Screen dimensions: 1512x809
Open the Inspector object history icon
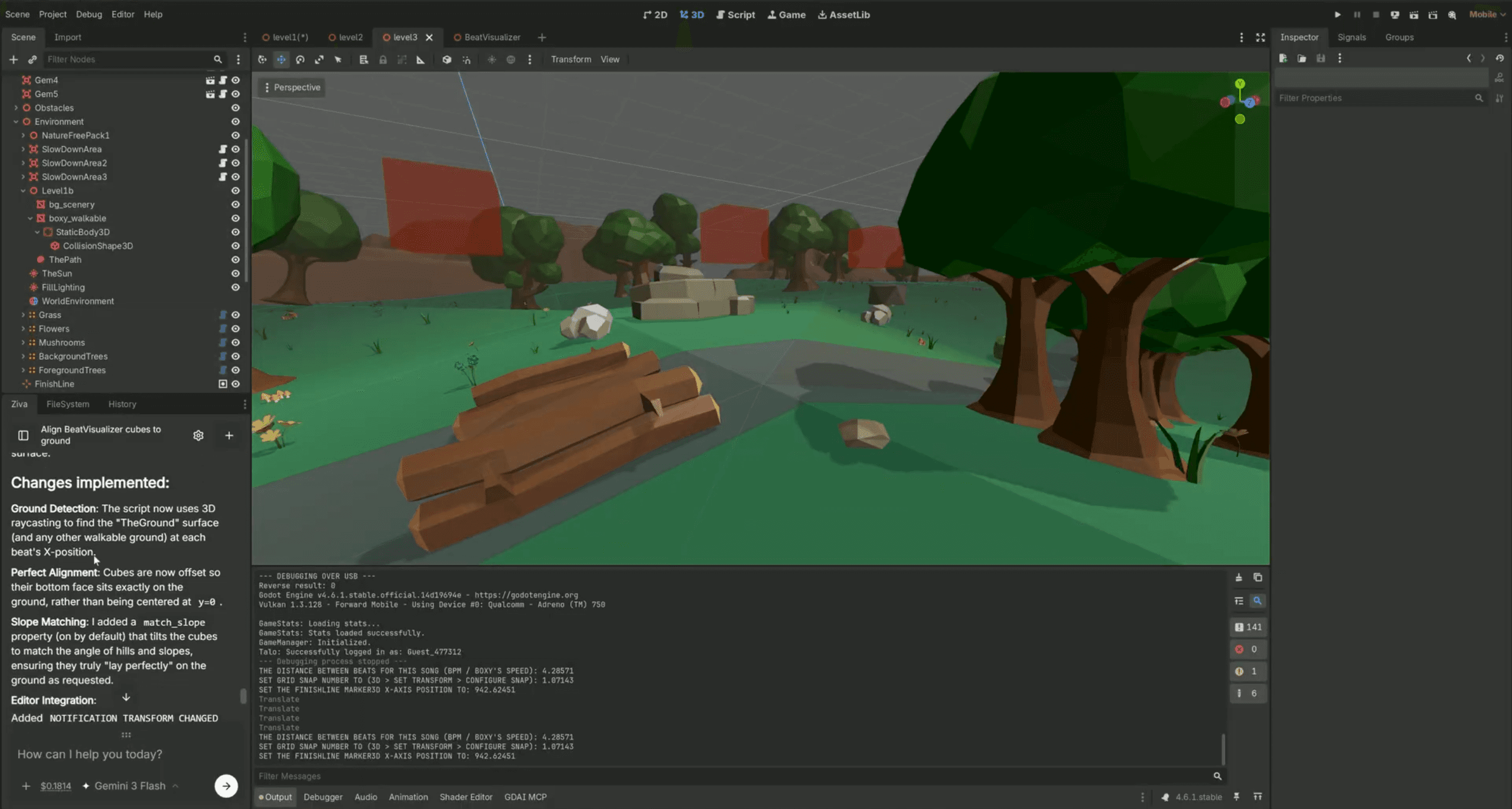point(1500,59)
